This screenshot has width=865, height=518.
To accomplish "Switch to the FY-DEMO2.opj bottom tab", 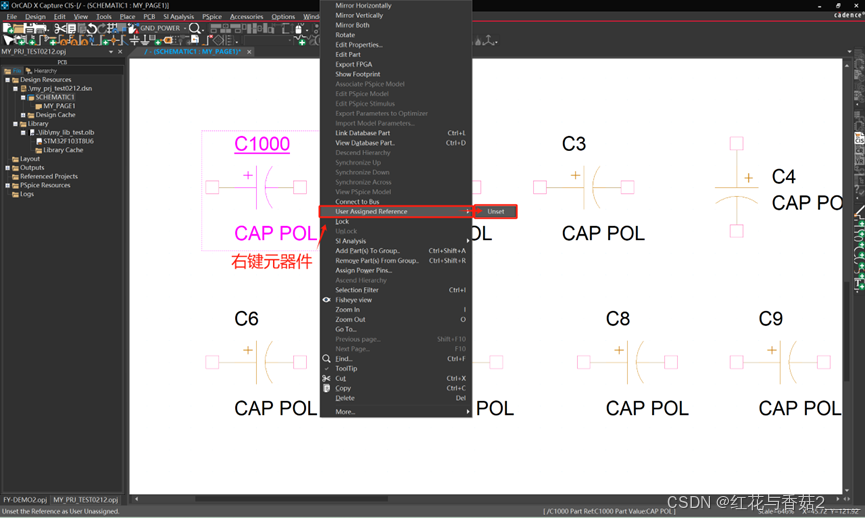I will 25,500.
